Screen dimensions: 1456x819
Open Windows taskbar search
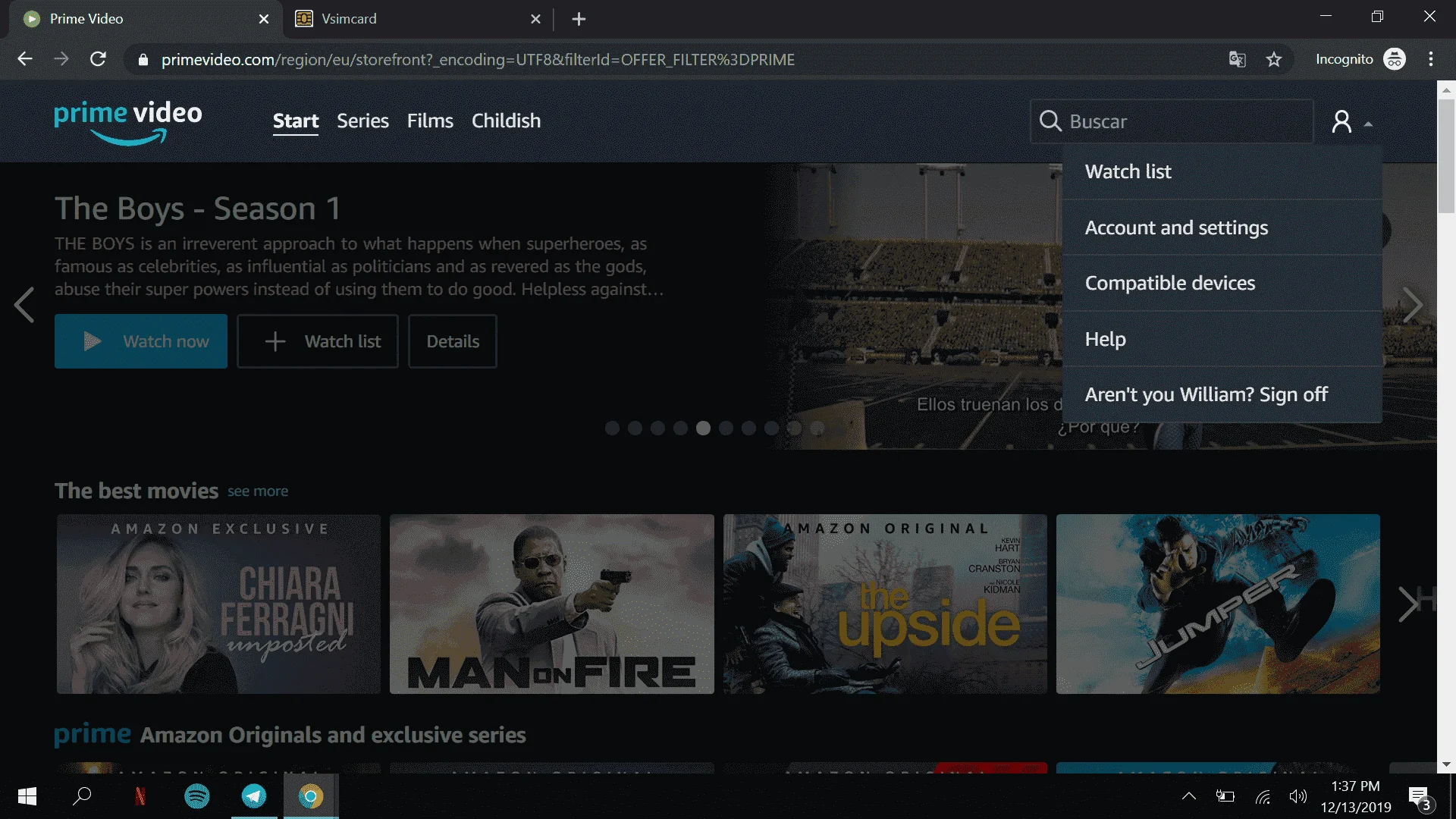pyautogui.click(x=82, y=796)
